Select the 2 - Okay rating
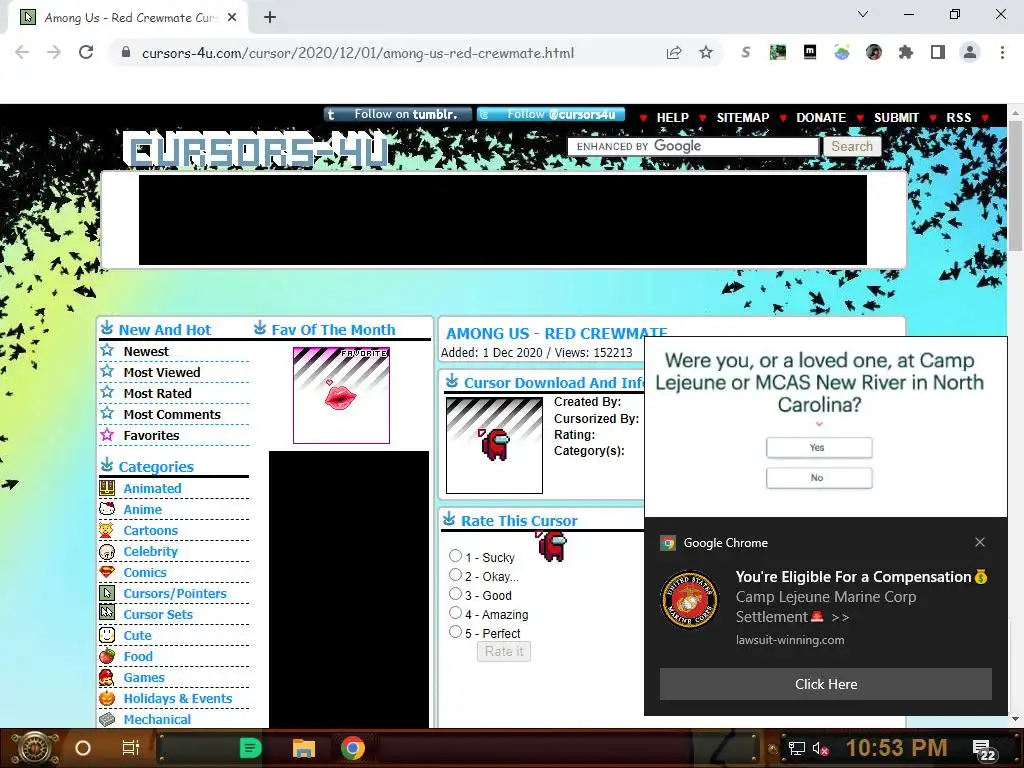1024x768 pixels. point(455,575)
